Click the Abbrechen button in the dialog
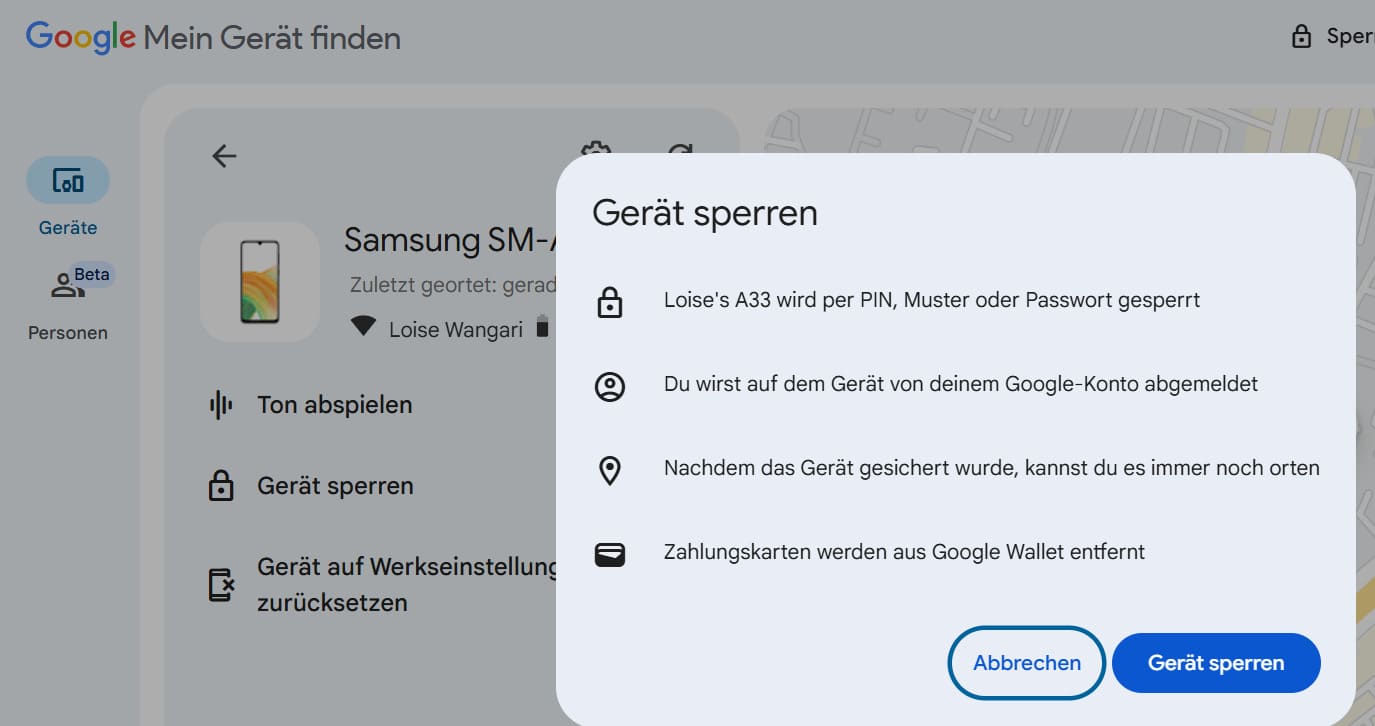The width and height of the screenshot is (1375, 726). point(1026,663)
